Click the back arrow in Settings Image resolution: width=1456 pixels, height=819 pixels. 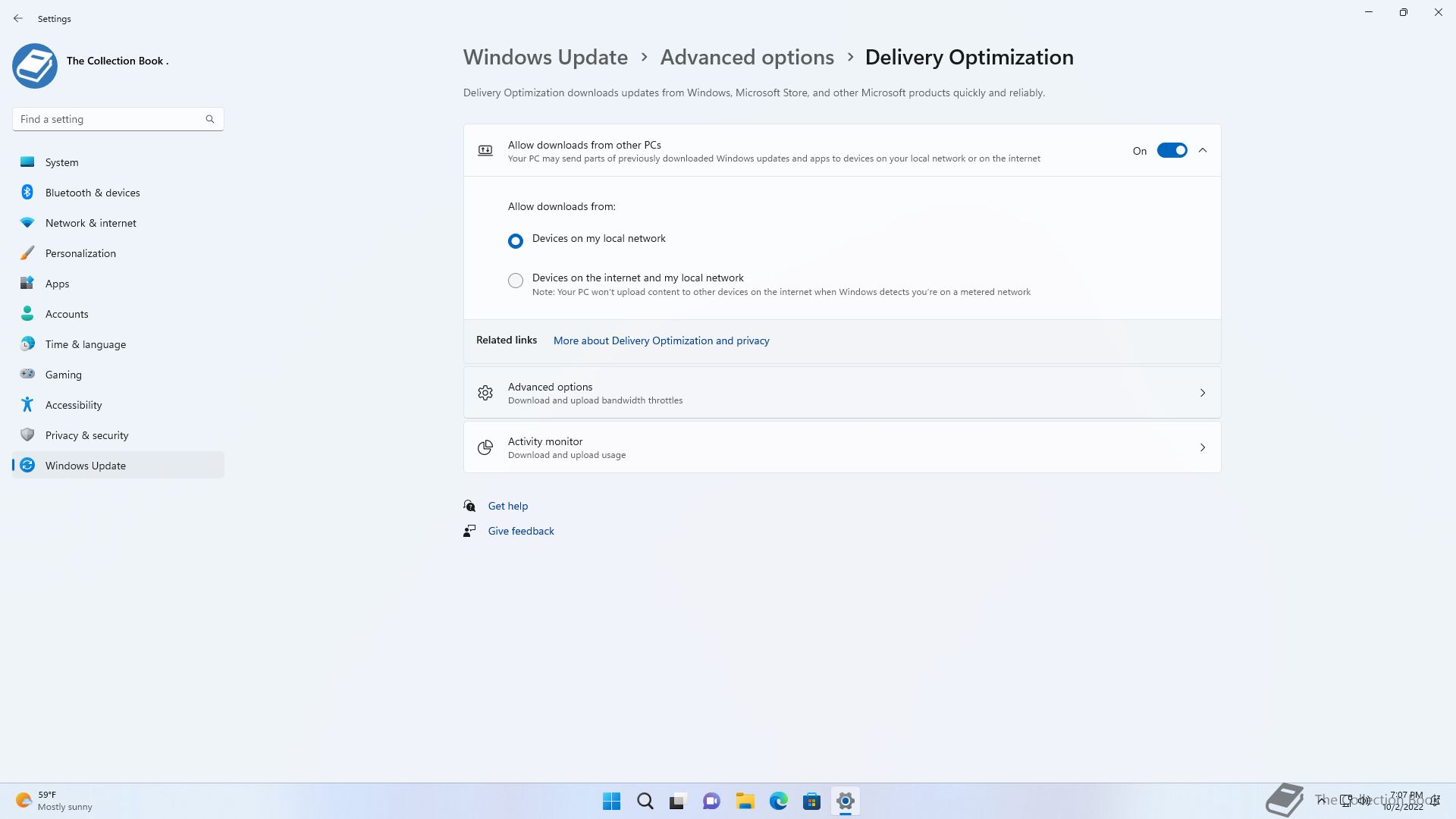tap(18, 18)
